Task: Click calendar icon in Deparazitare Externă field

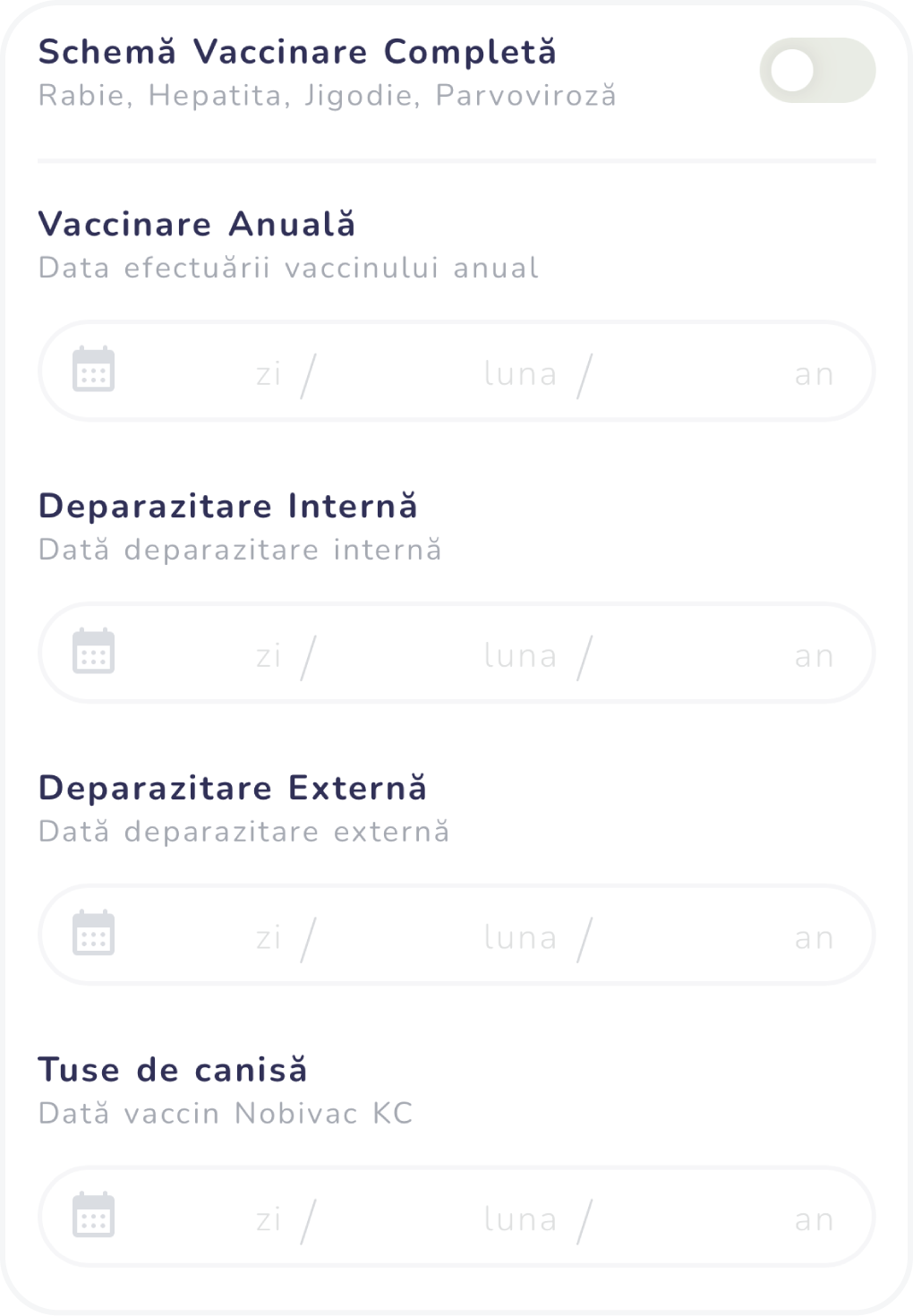Action: [x=93, y=934]
